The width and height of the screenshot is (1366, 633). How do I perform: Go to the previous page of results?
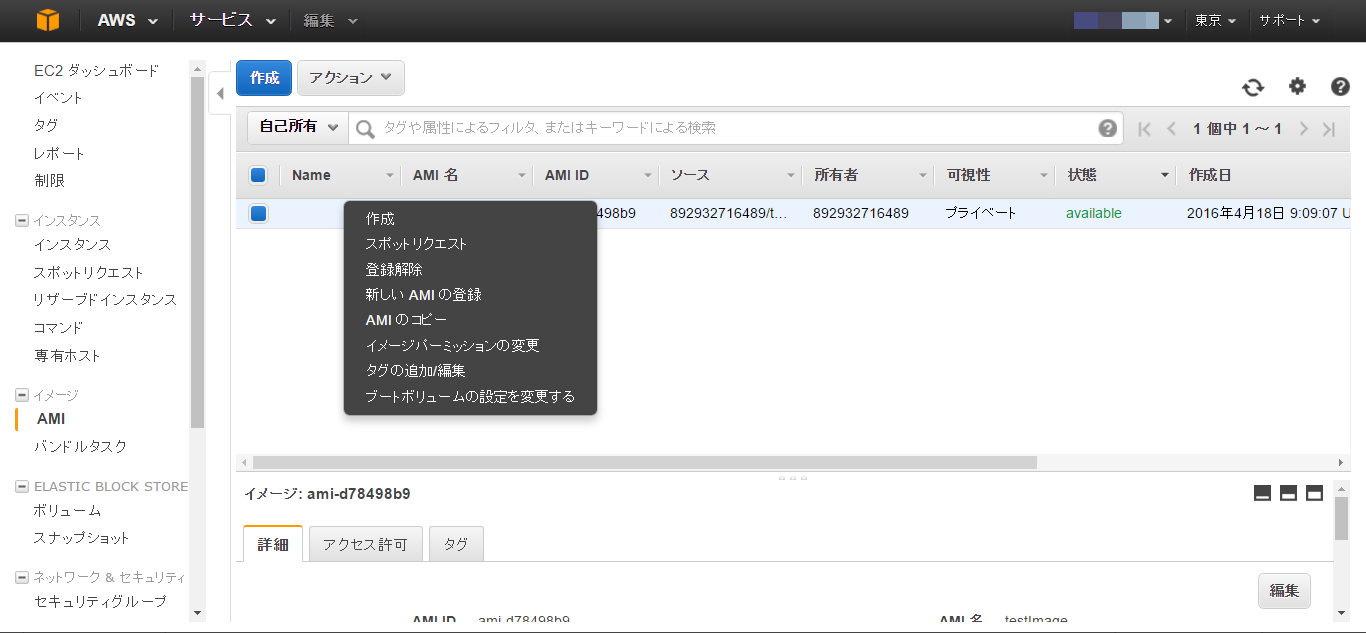[x=1171, y=128]
